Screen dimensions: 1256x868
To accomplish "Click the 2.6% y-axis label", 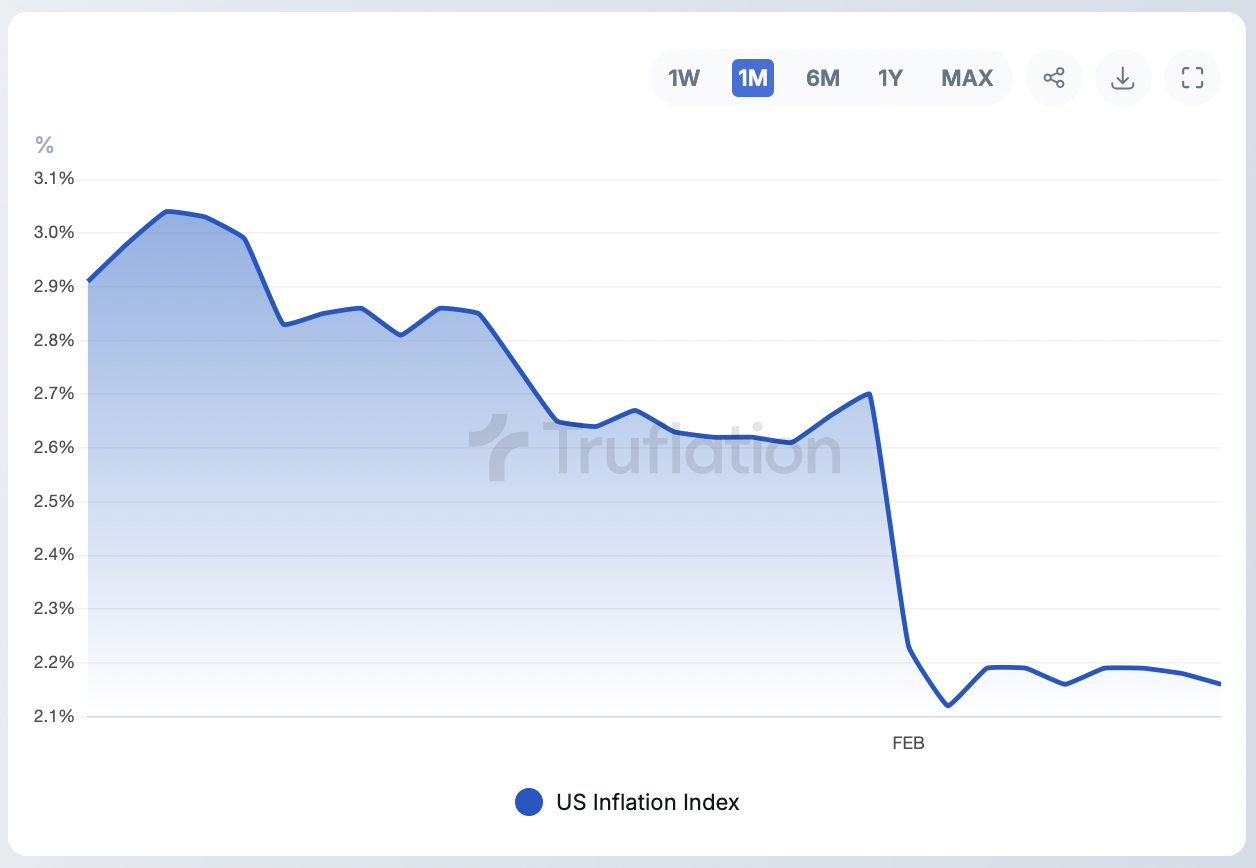I will pyautogui.click(x=55, y=447).
